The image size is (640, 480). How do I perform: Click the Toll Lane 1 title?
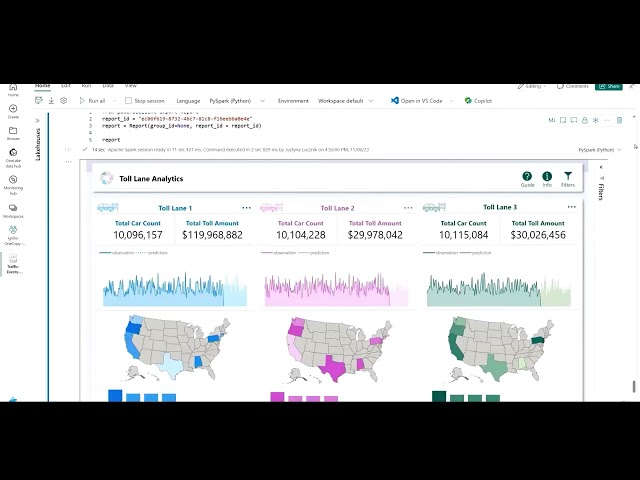(x=175, y=208)
